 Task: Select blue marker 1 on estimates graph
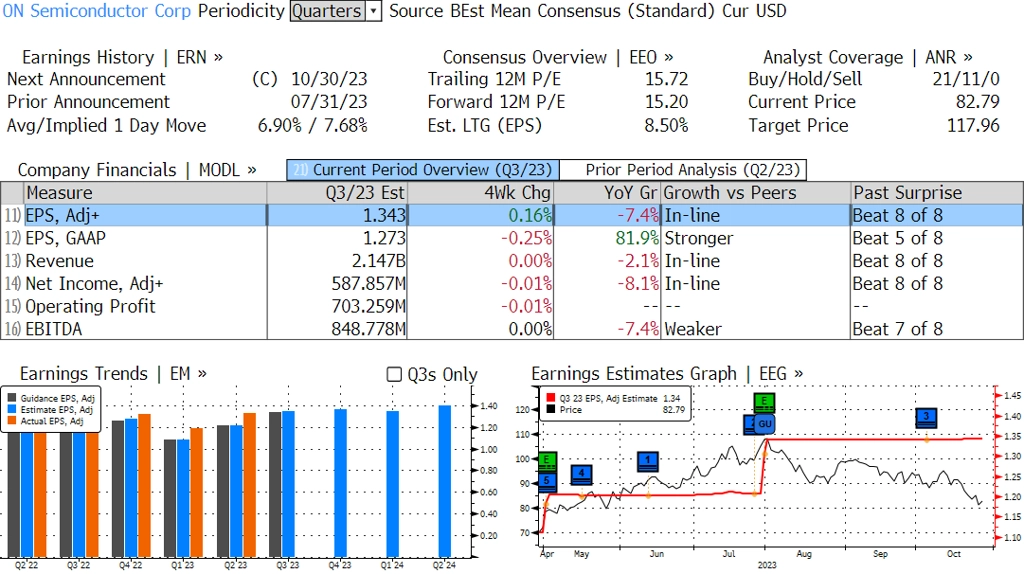click(x=647, y=461)
